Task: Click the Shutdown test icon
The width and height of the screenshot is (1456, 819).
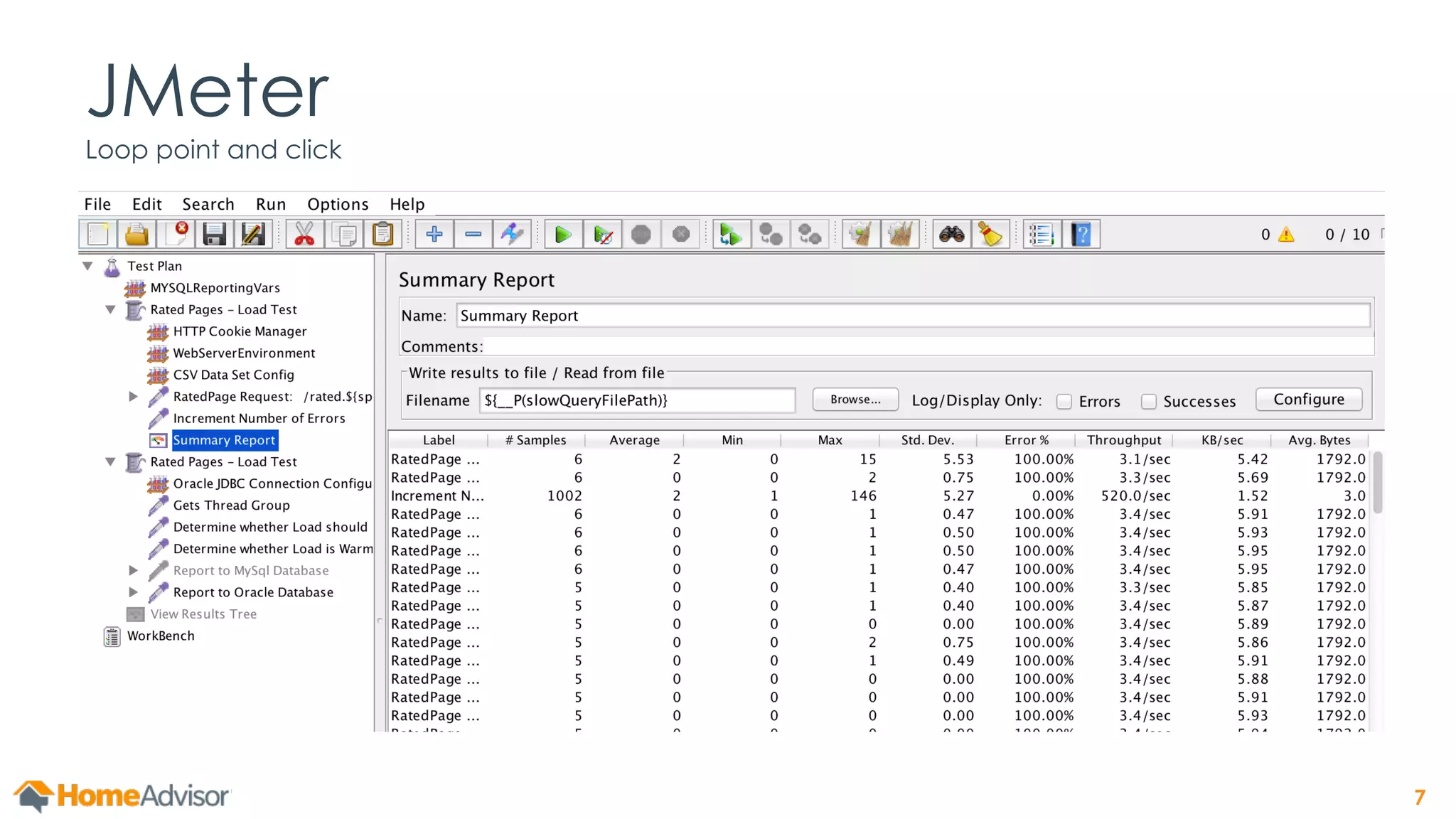Action: [x=680, y=234]
